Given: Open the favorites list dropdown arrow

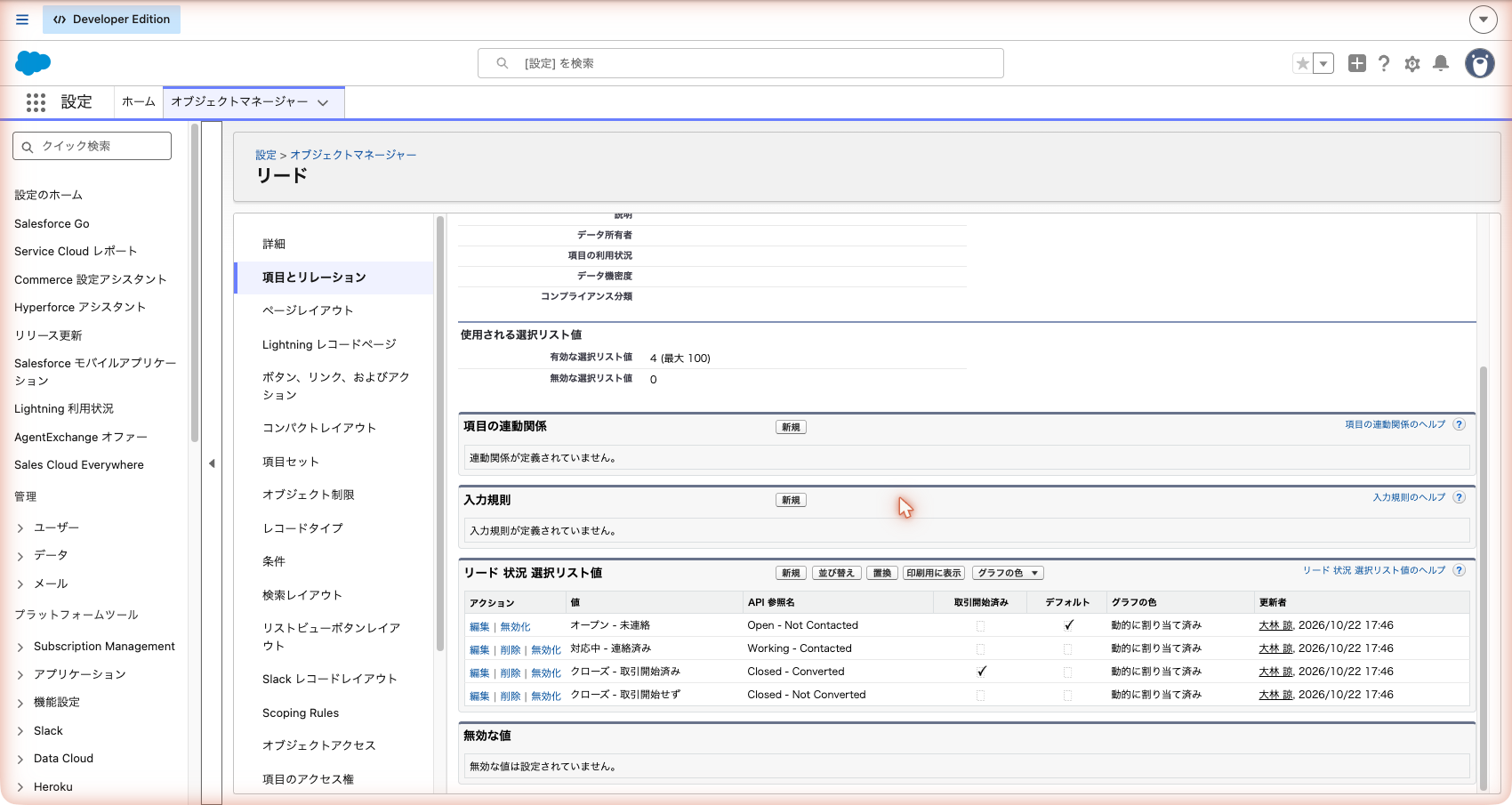Looking at the screenshot, I should pos(1323,63).
